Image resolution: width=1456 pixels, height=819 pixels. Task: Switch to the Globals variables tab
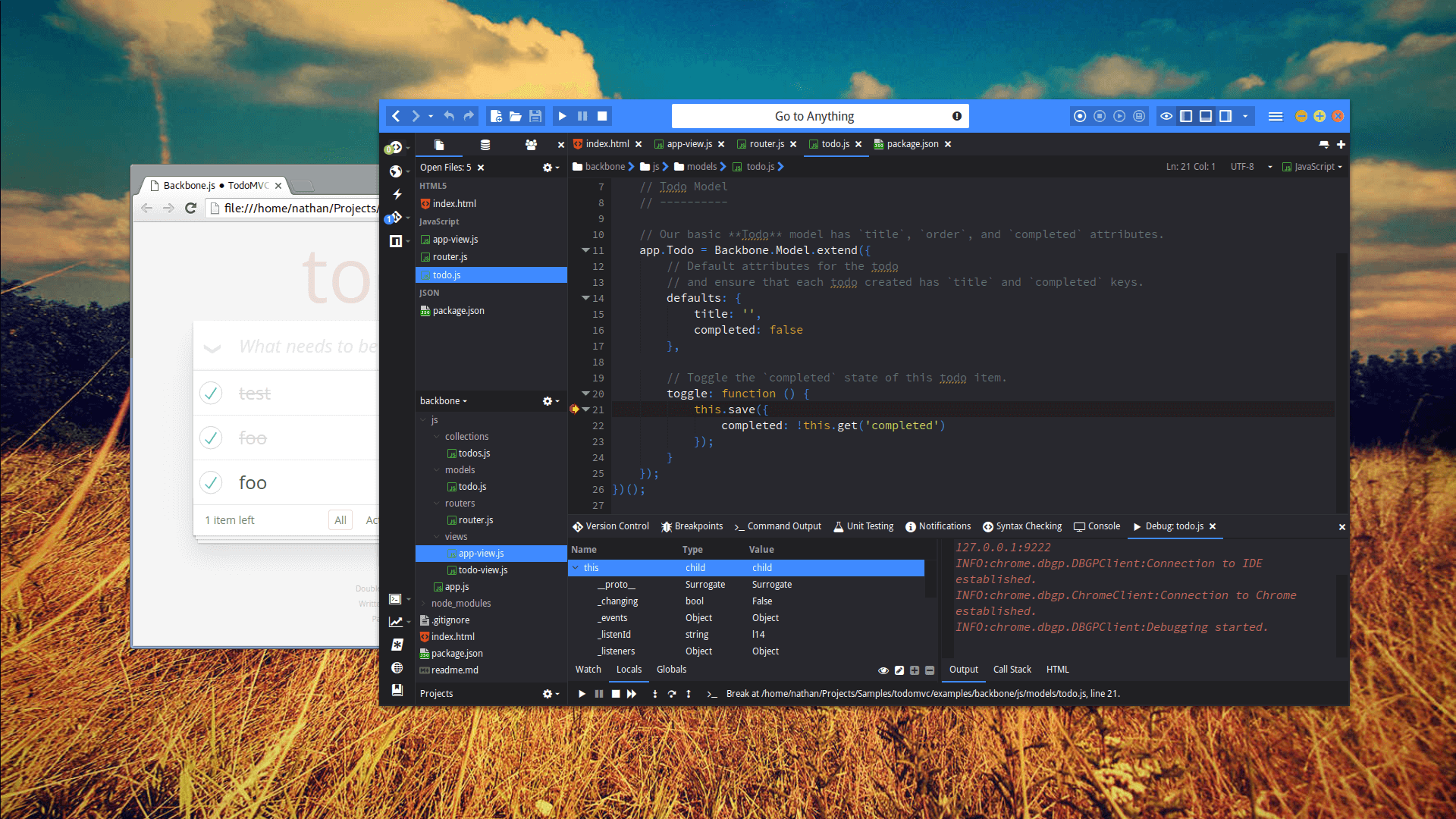tap(671, 670)
